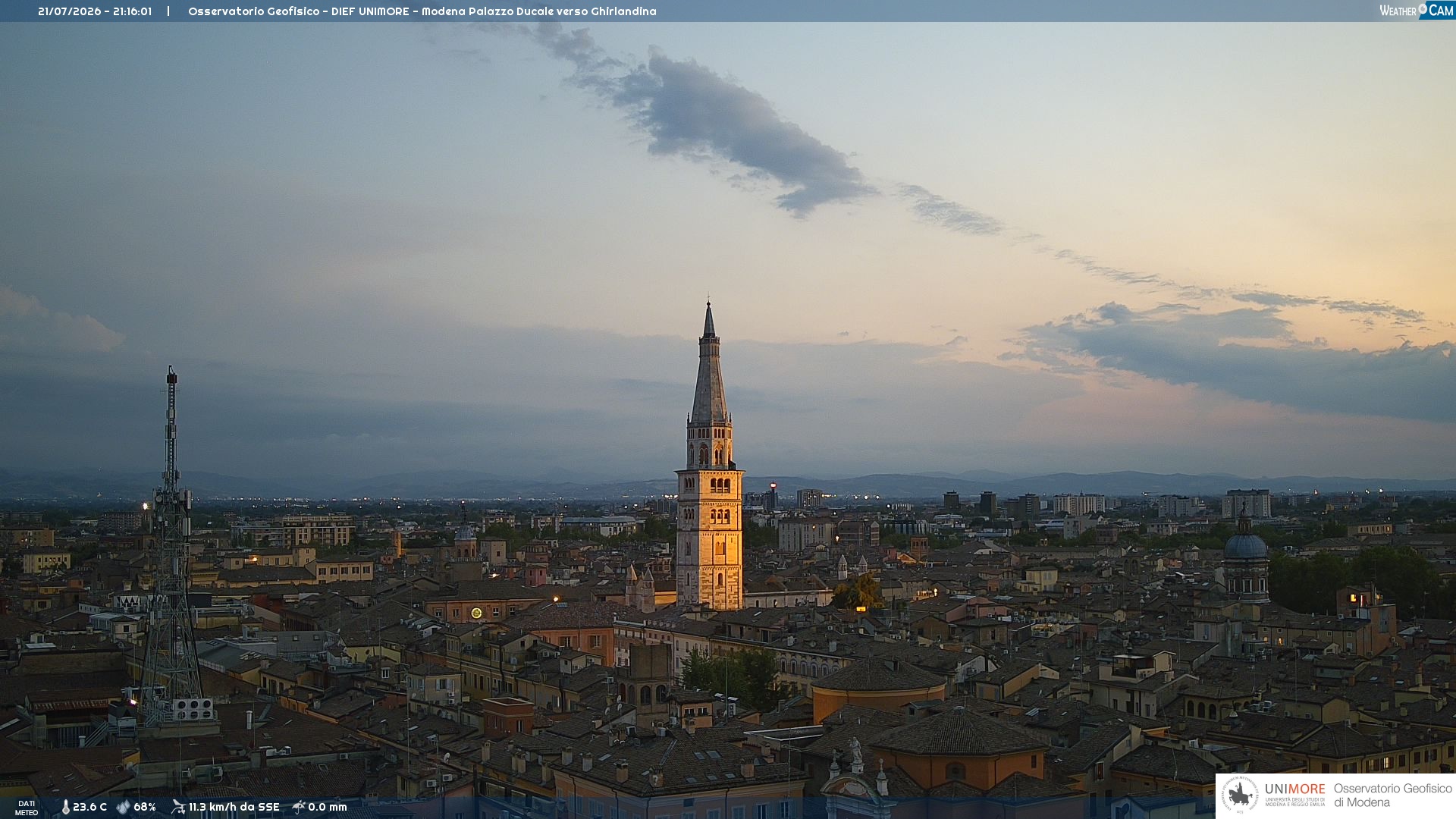Click the timestamp 21/07/2026 - 21:16:01
The height and width of the screenshot is (819, 1456).
[x=95, y=11]
